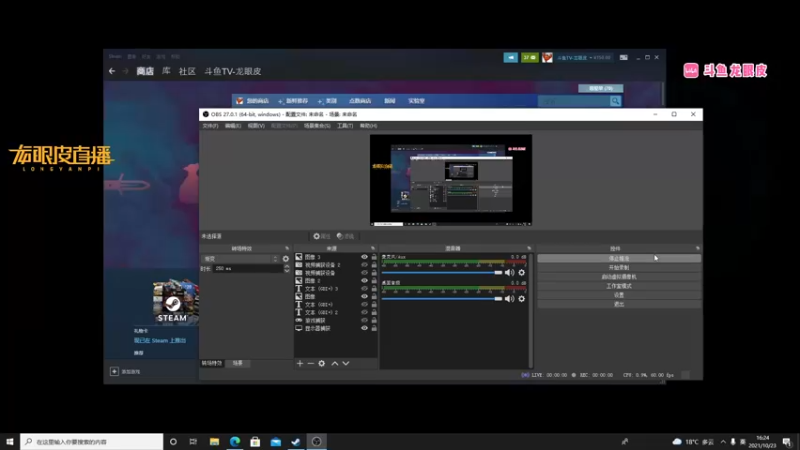Open source properties gear below sources list
The height and width of the screenshot is (450, 800).
point(321,363)
